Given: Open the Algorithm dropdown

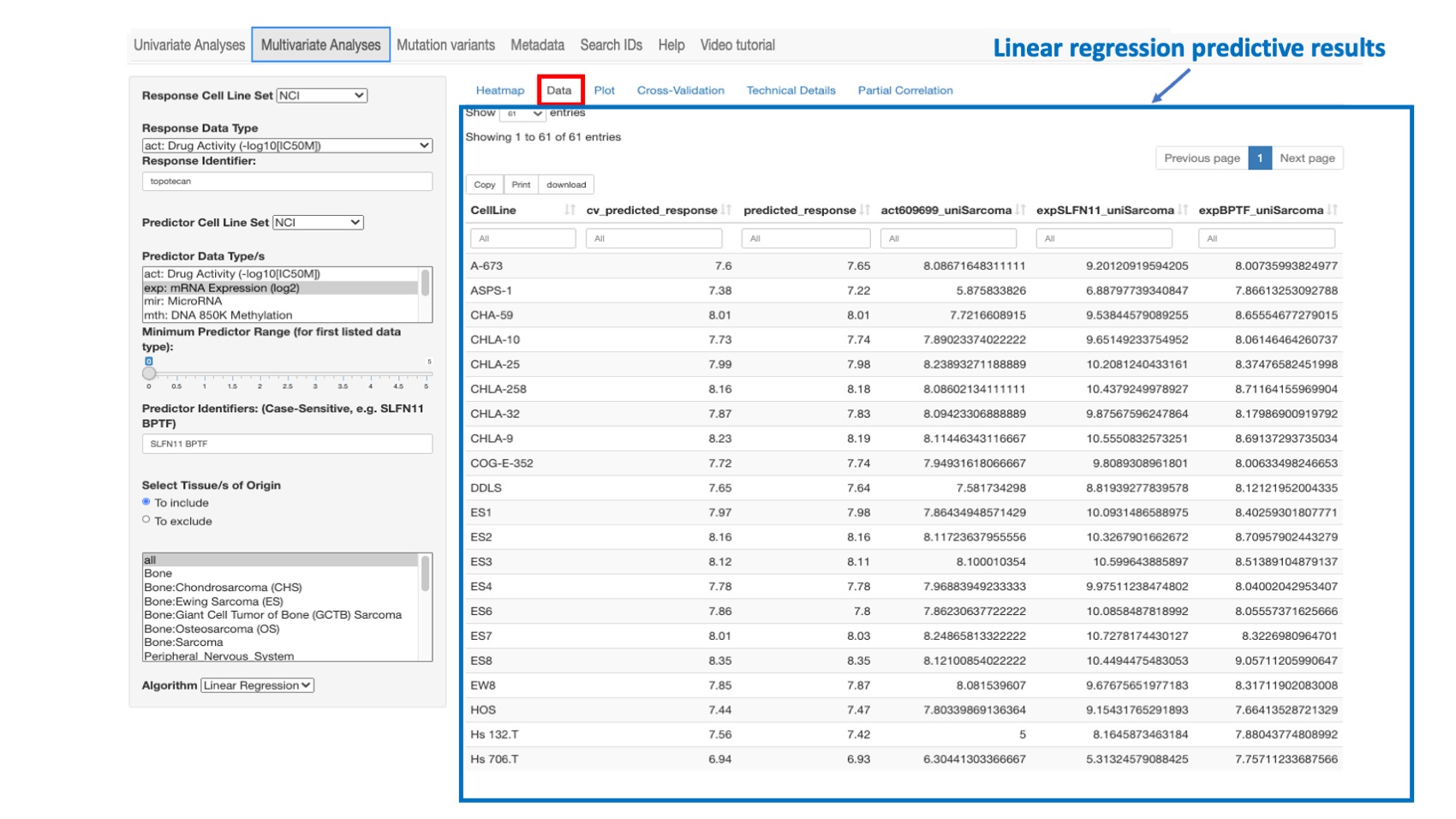Looking at the screenshot, I should tap(255, 685).
